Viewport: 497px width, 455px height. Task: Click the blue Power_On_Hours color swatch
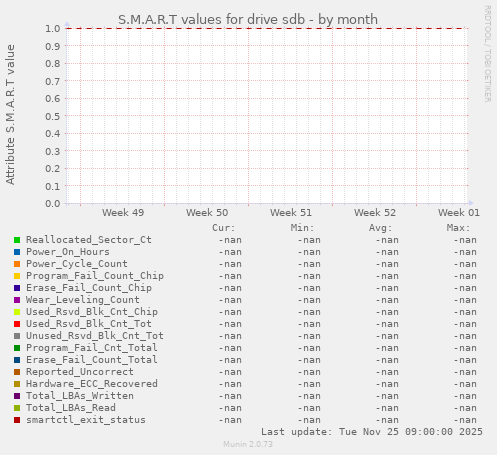coord(17,252)
